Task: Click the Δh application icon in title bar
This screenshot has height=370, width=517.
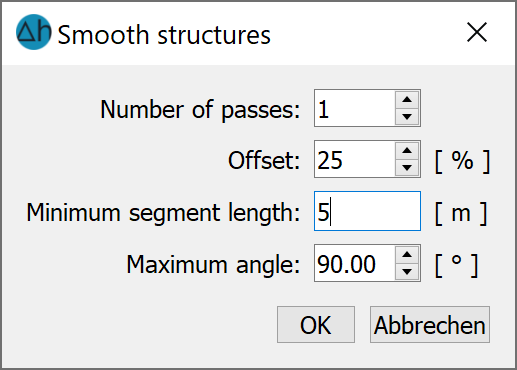Action: pos(34,32)
